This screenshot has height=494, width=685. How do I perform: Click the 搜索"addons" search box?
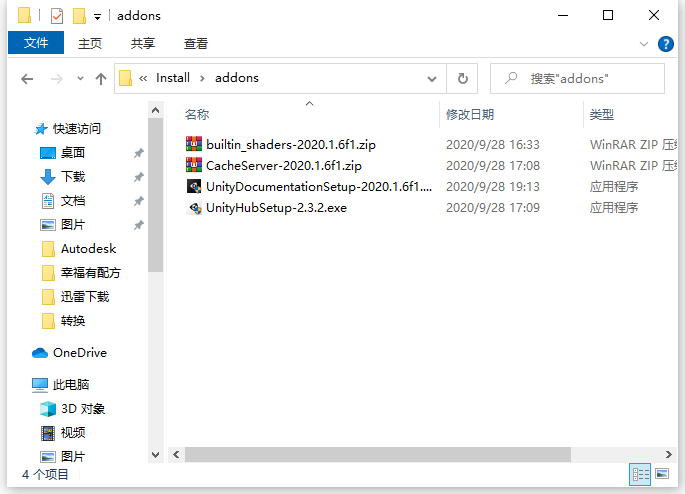578,79
